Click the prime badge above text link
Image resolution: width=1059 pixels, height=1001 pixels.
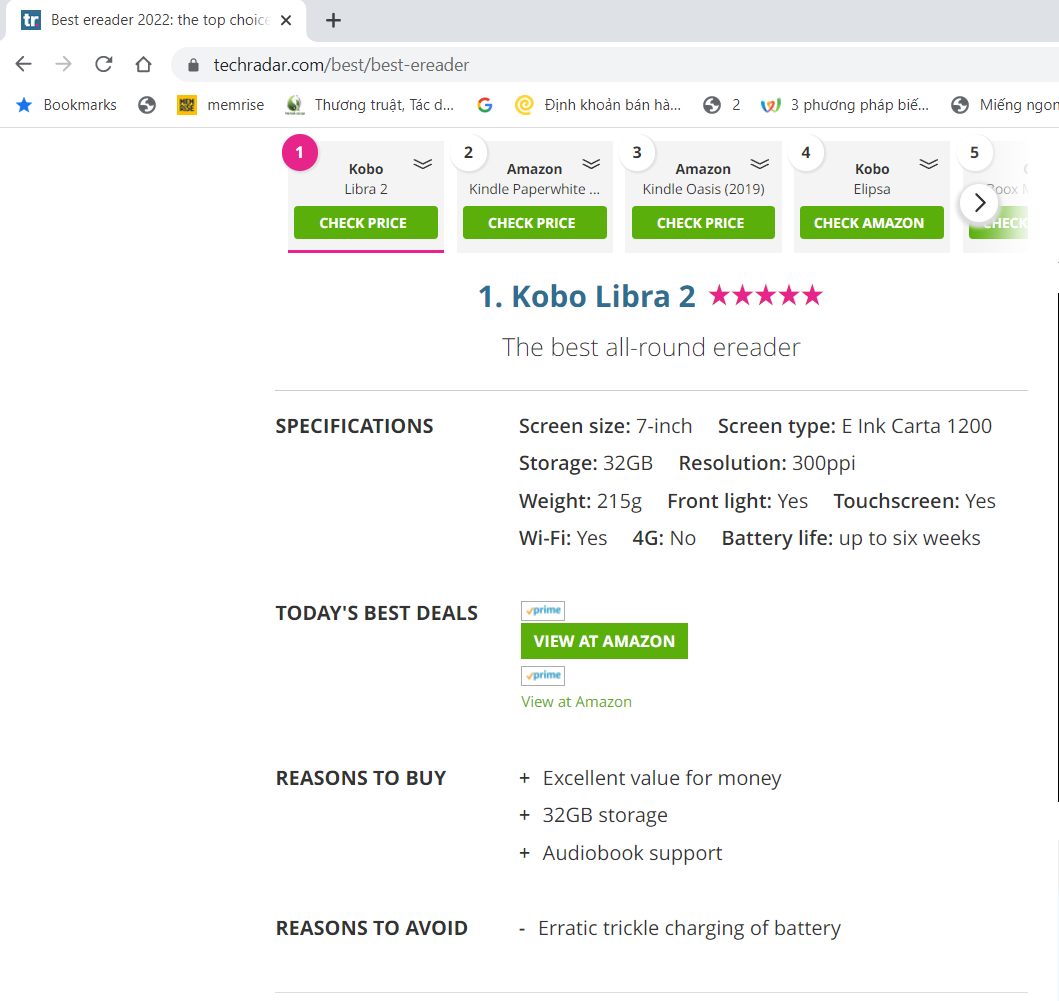[543, 675]
